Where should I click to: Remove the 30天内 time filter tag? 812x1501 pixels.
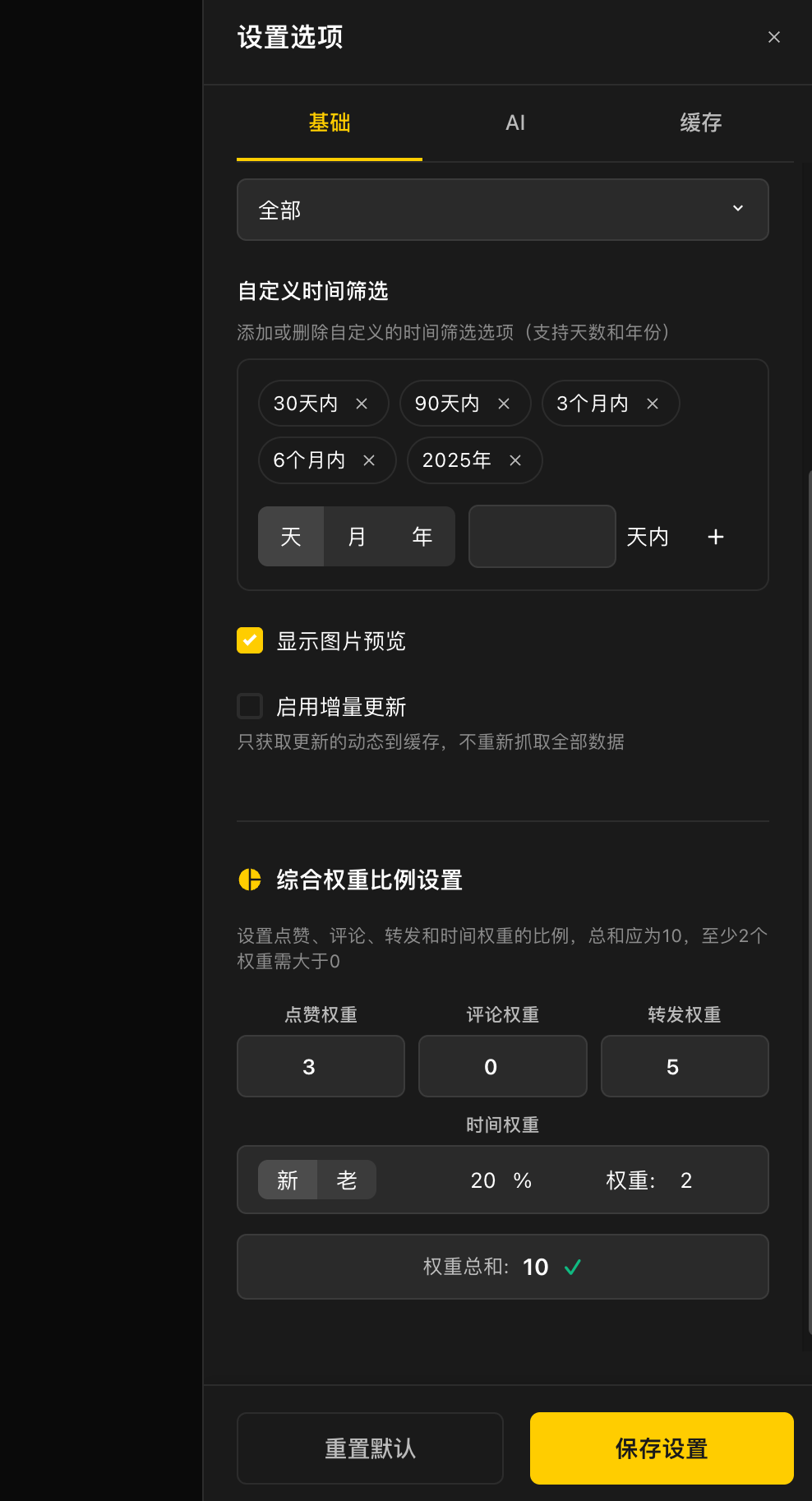(x=362, y=404)
